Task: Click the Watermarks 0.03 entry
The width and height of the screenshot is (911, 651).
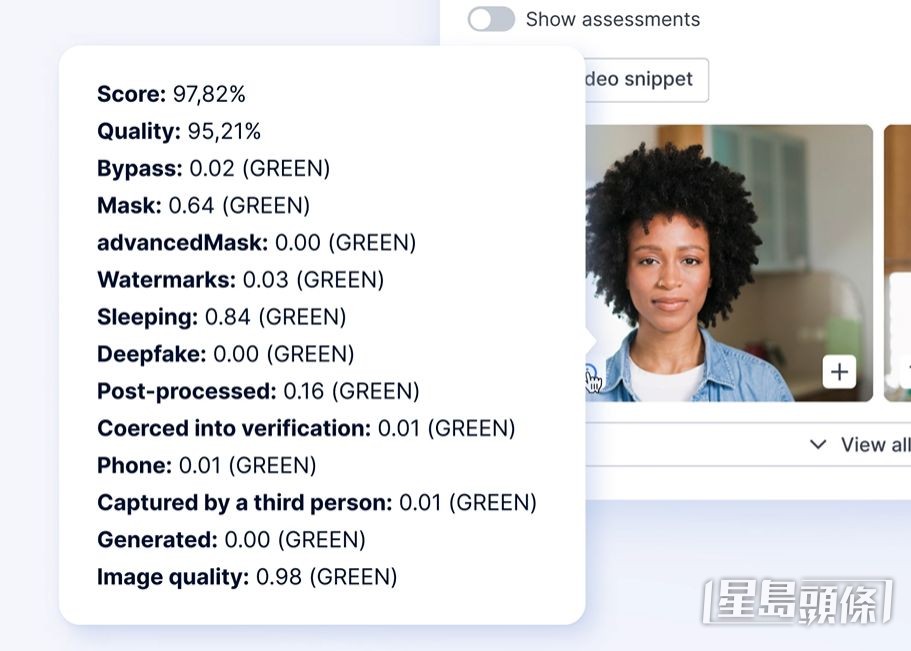Action: tap(240, 280)
